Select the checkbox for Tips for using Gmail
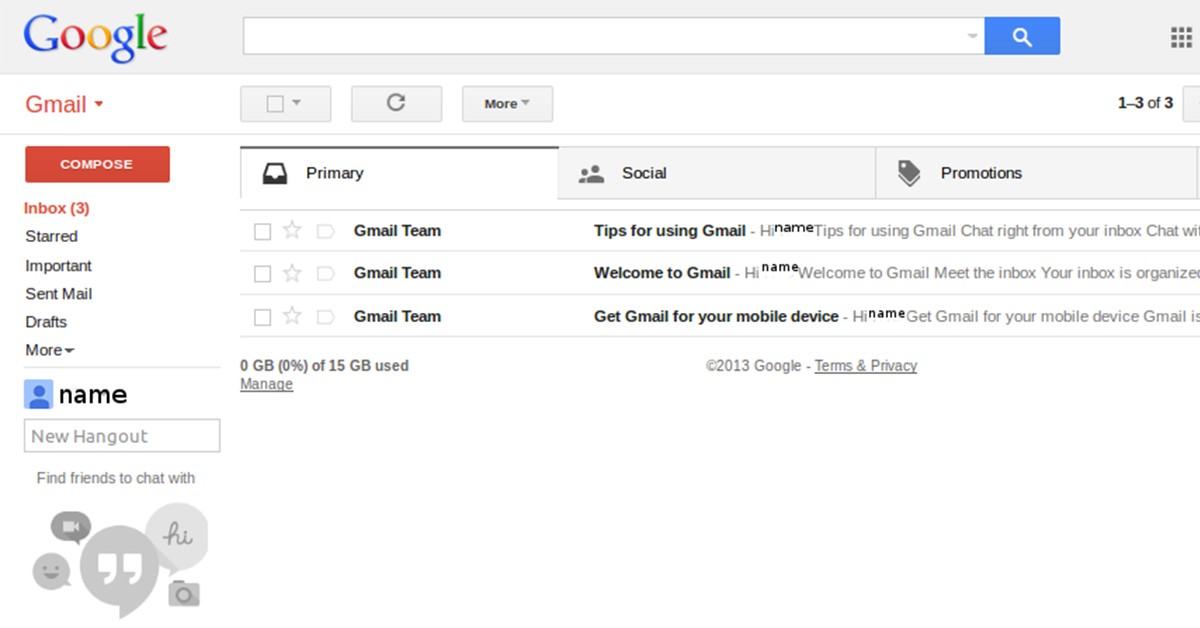This screenshot has height=628, width=1200. point(262,232)
